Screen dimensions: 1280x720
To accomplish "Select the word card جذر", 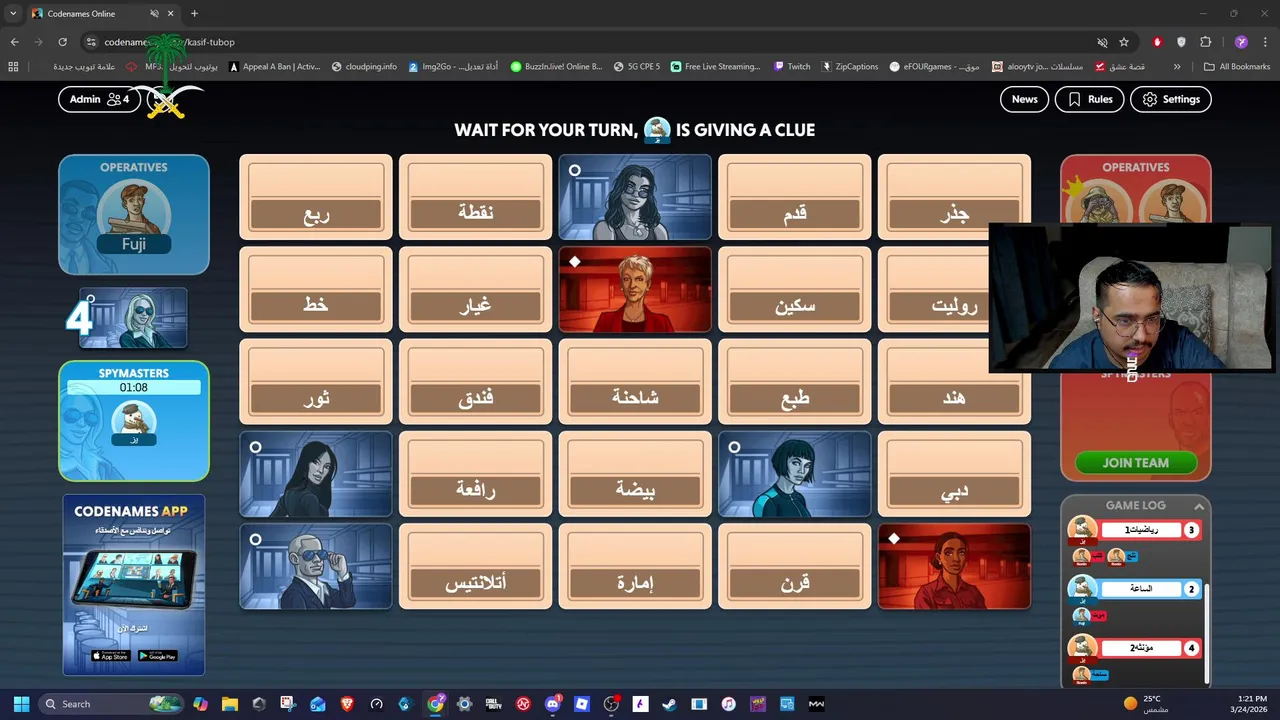I will point(954,197).
